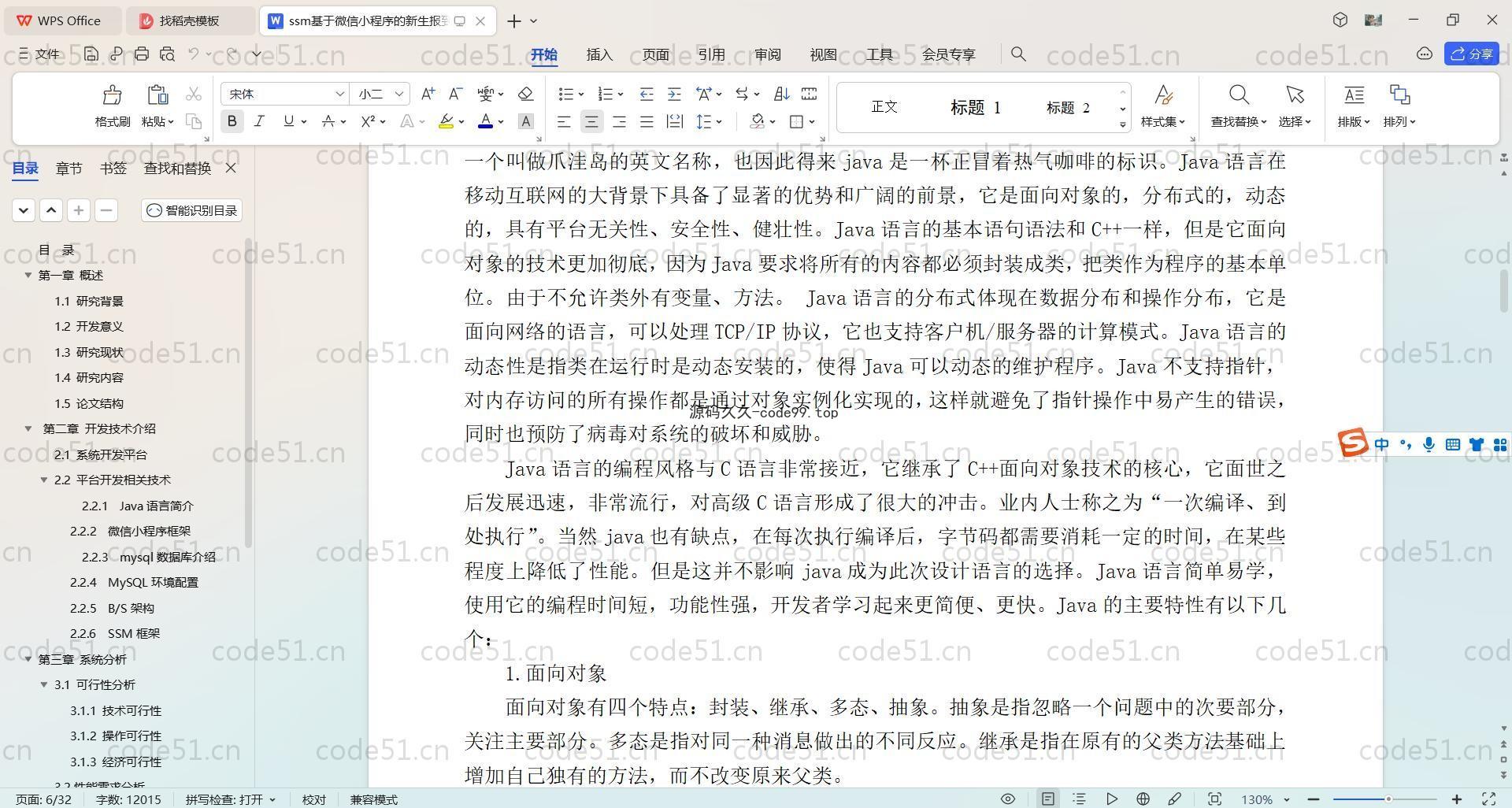Jump to 2.2.6 SSM 框架 in outline
1512x808 pixels.
coord(115,633)
